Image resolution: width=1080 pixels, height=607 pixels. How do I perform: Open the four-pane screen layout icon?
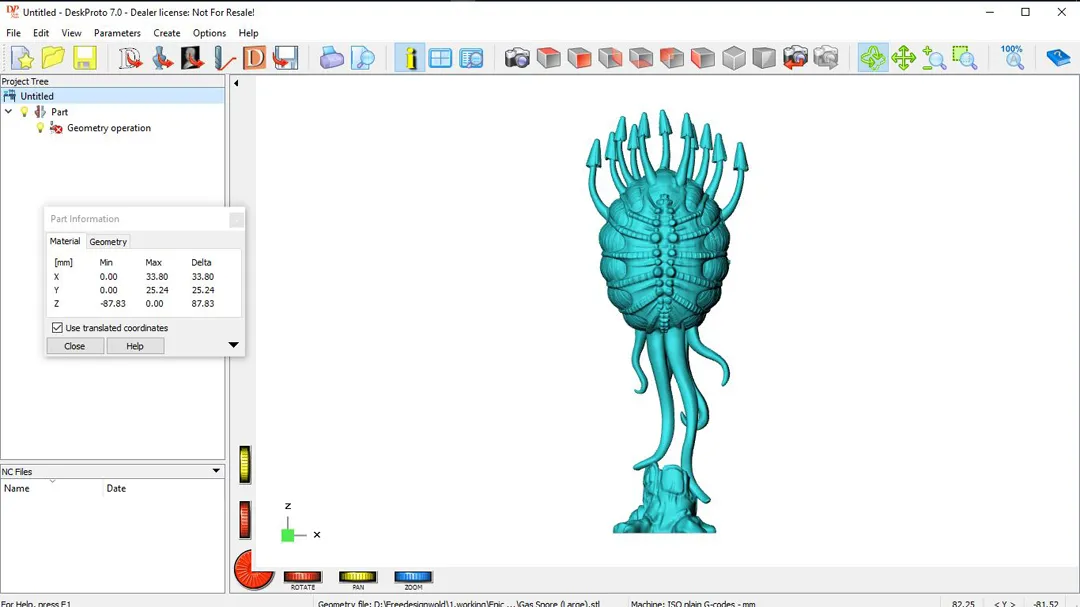click(x=440, y=58)
